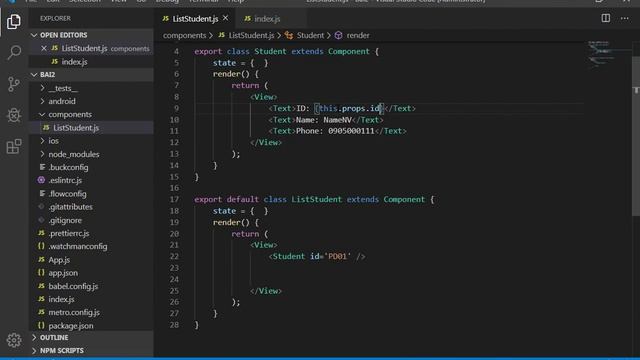This screenshot has height=360, width=640.
Task: Expand the Outline section
Action: tap(91, 338)
